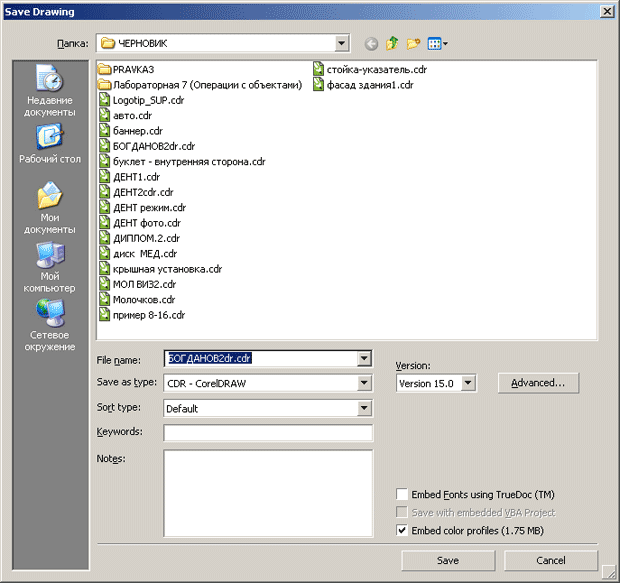Expand the Папка folder dropdown
Viewport: 620px width, 583px height.
(x=341, y=43)
